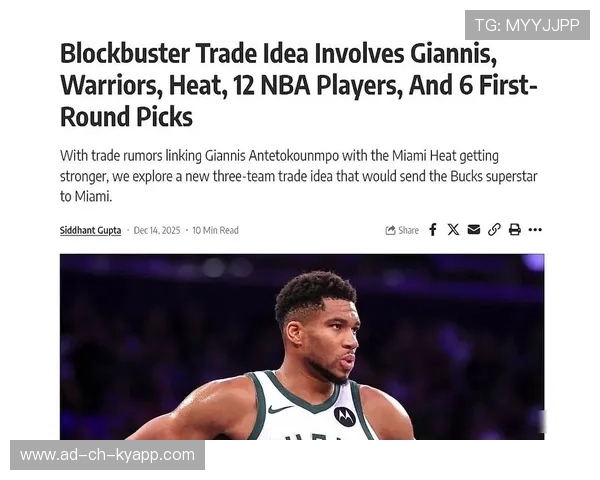
Task: Click the Facebook share icon
Action: click(x=433, y=230)
